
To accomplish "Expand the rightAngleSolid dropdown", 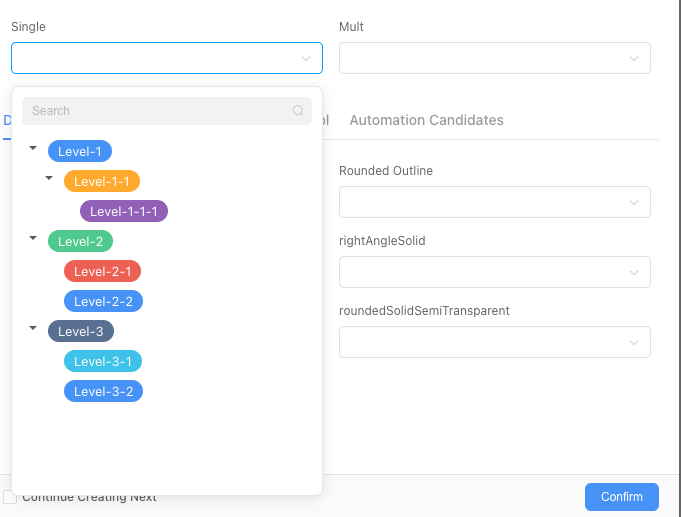I will pyautogui.click(x=495, y=272).
